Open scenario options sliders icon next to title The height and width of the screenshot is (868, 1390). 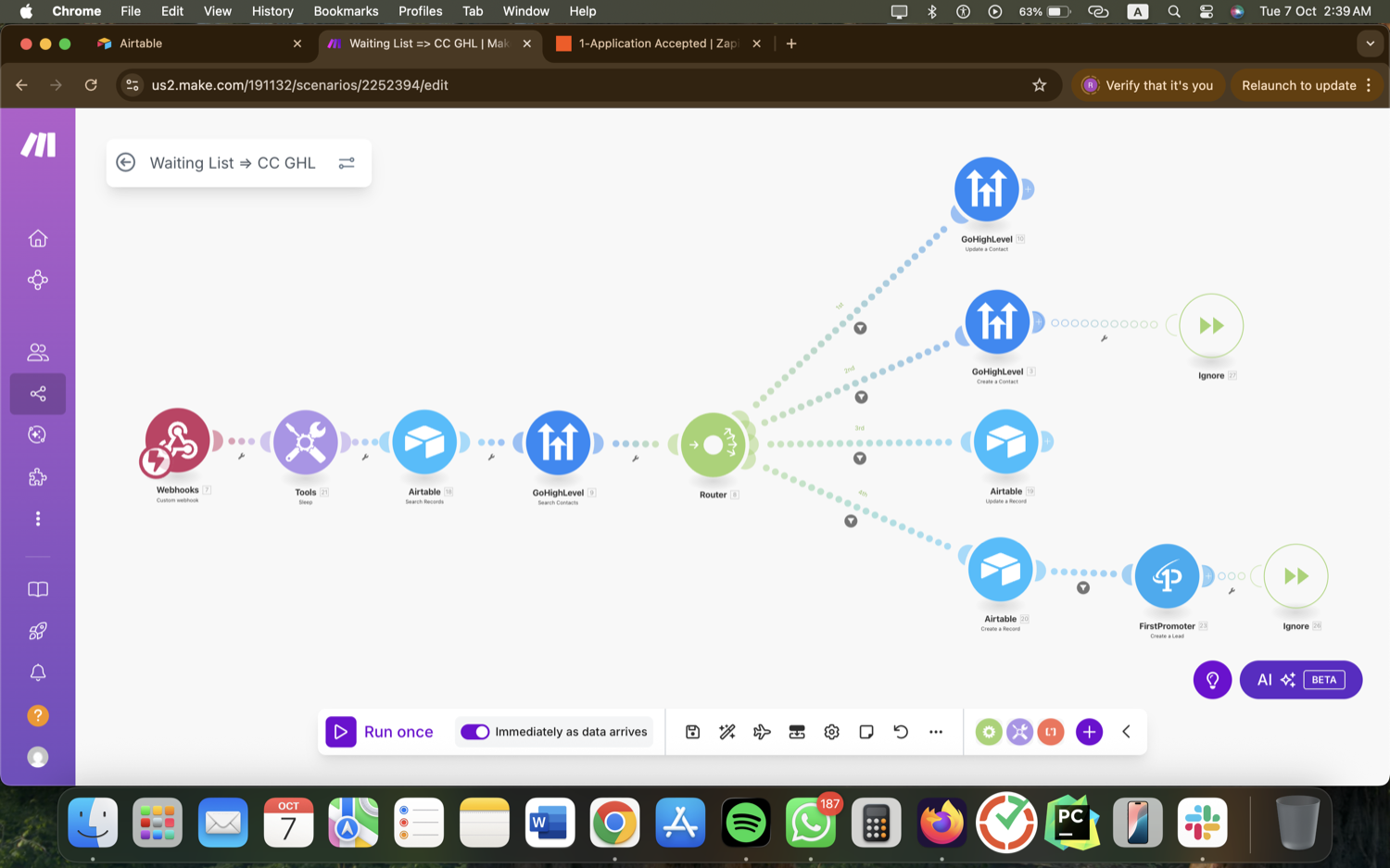(347, 163)
